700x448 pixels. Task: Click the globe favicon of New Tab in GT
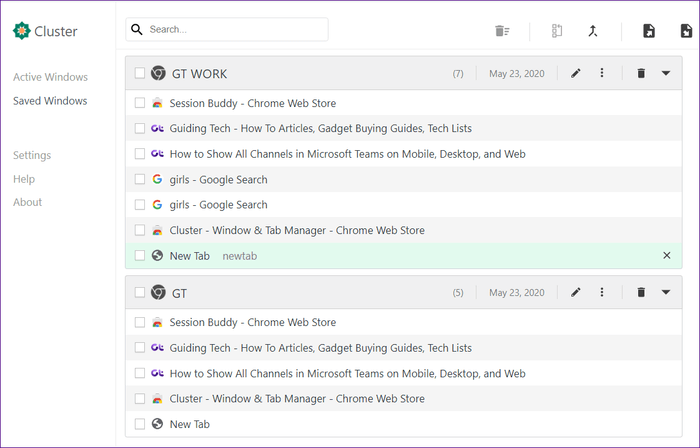[x=157, y=423]
